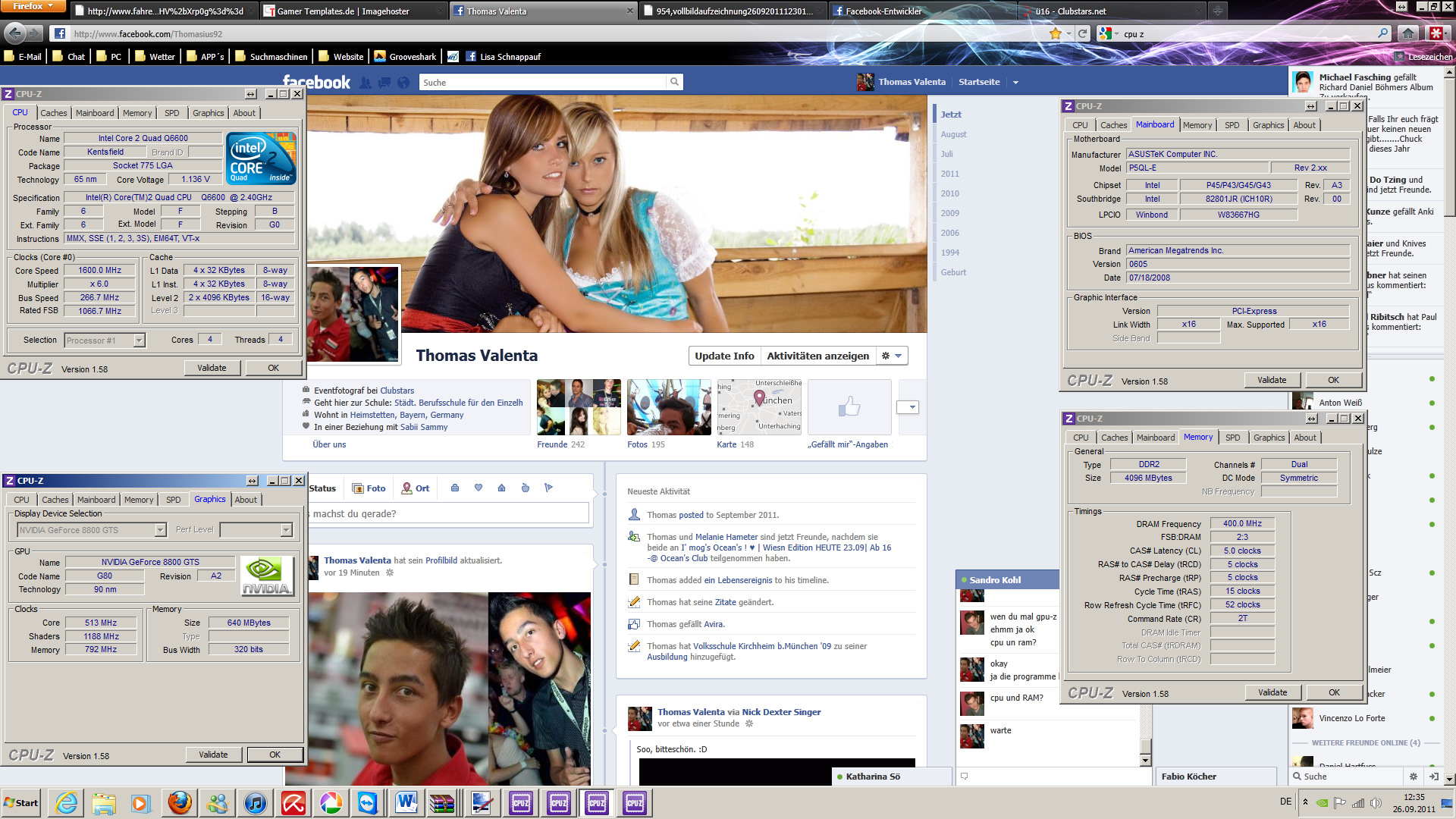This screenshot has width=1456, height=819.
Task: Click the Update Info button
Action: click(724, 356)
